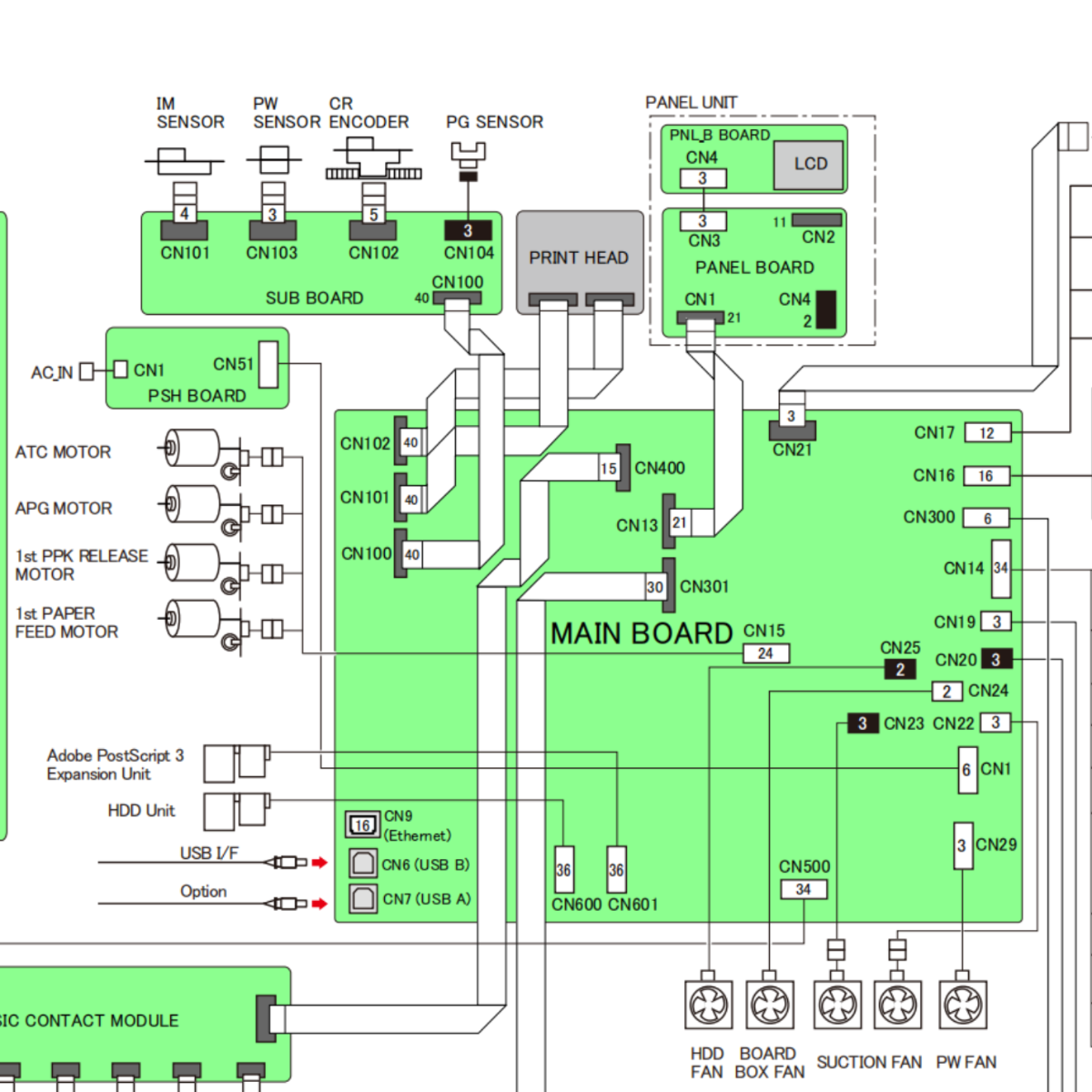Click the CN17 12-pin connector box
1092x1092 pixels.
click(x=987, y=433)
